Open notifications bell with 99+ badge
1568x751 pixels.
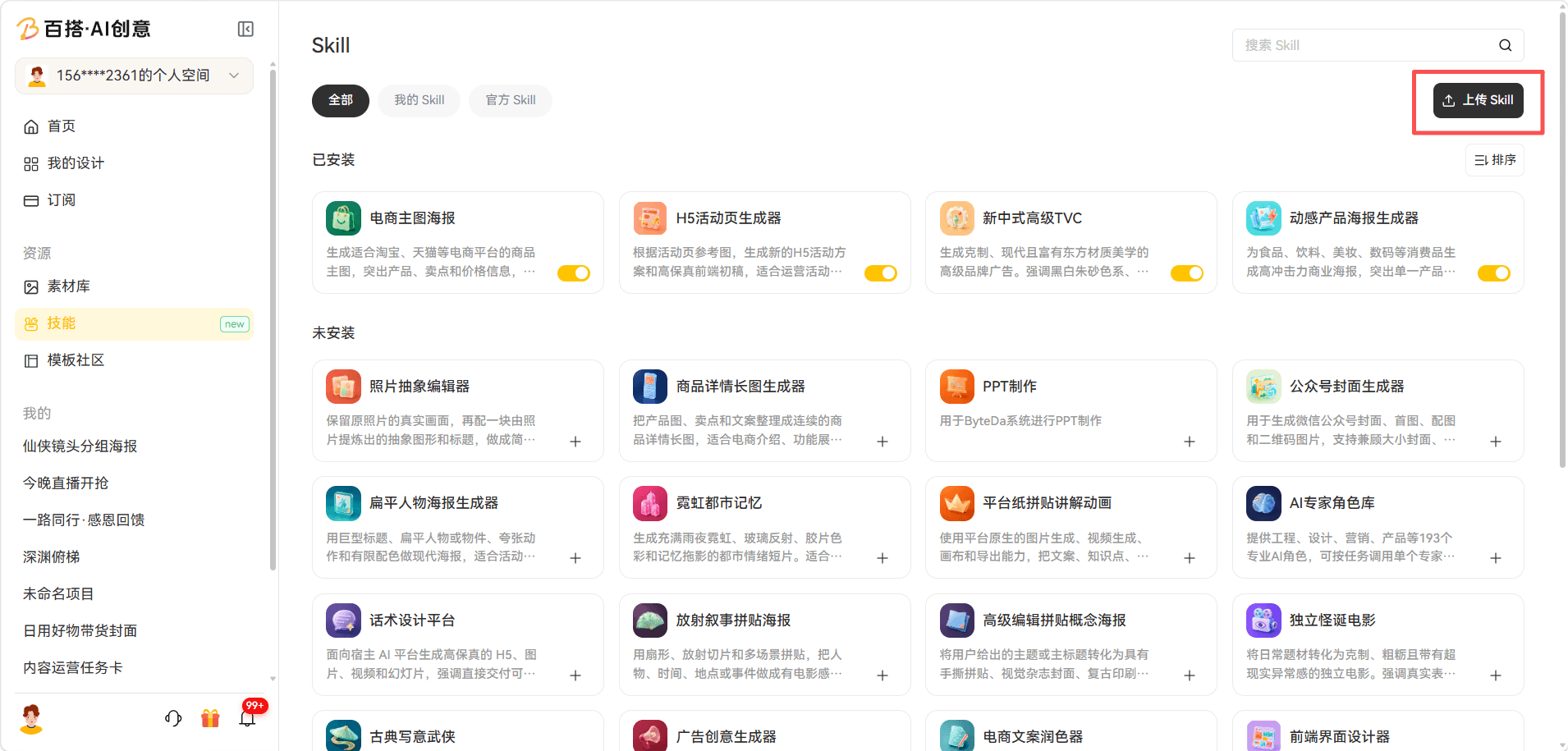[247, 718]
